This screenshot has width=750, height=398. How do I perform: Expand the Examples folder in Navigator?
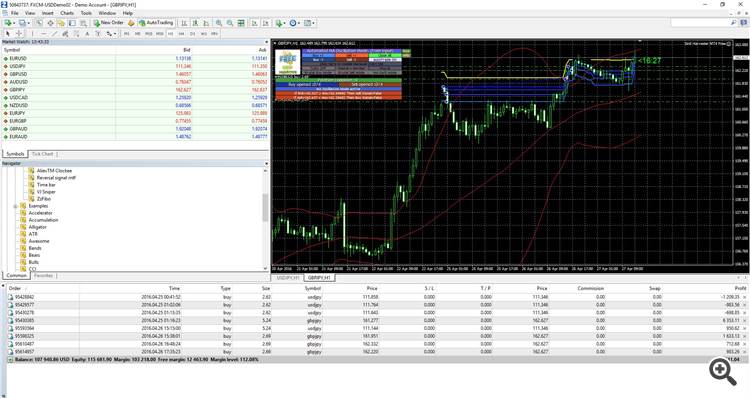click(x=15, y=206)
